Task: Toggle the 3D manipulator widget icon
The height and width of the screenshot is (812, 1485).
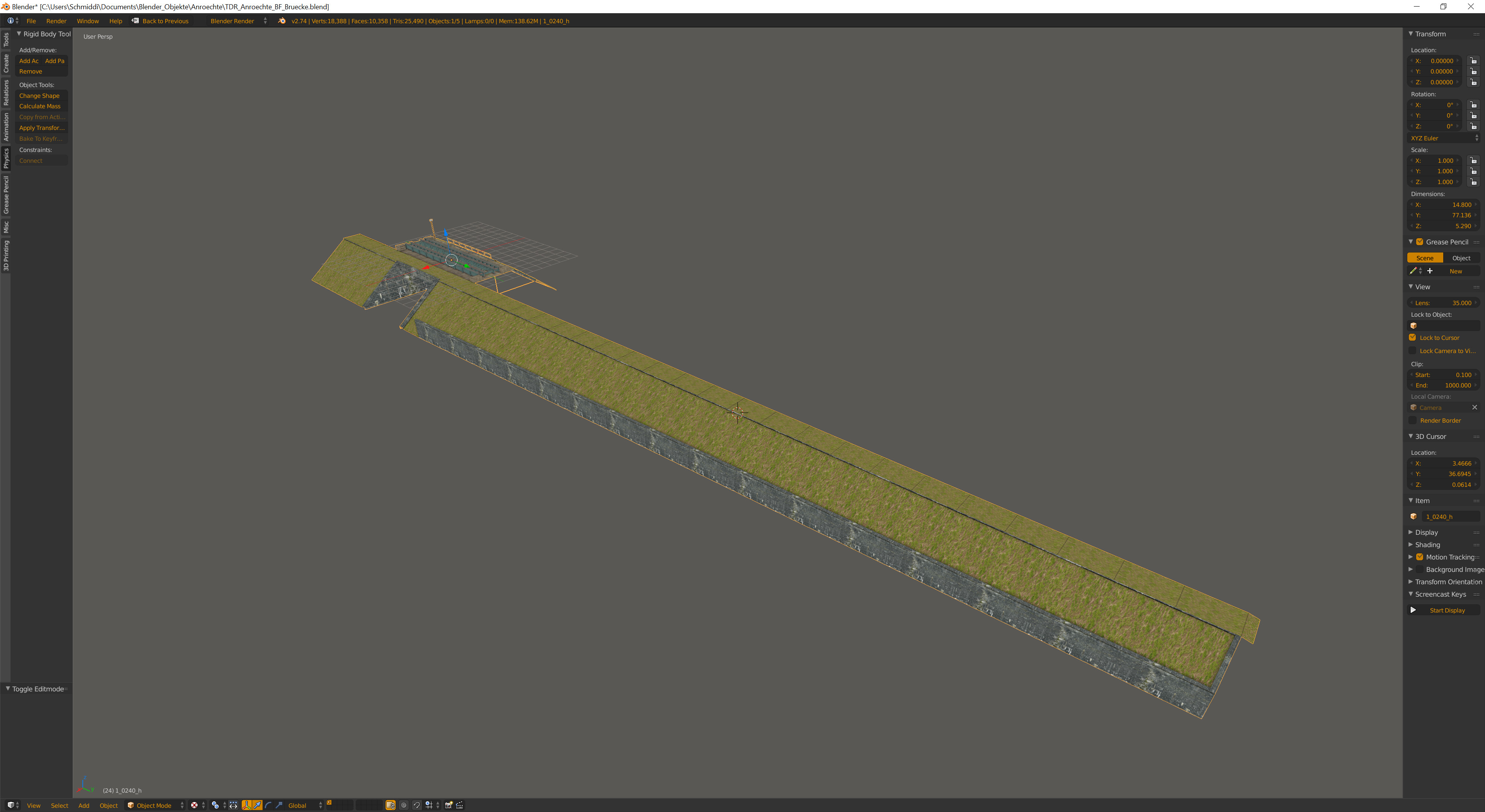Action: point(247,805)
